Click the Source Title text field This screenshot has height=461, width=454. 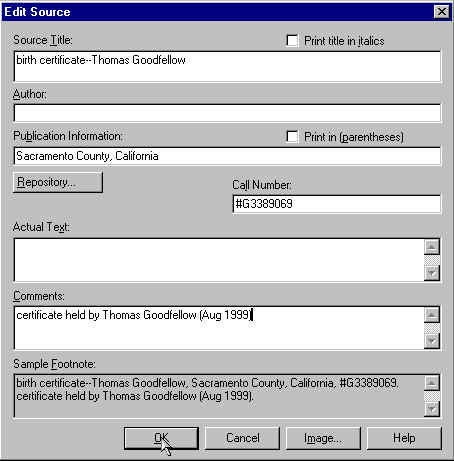pyautogui.click(x=227, y=66)
